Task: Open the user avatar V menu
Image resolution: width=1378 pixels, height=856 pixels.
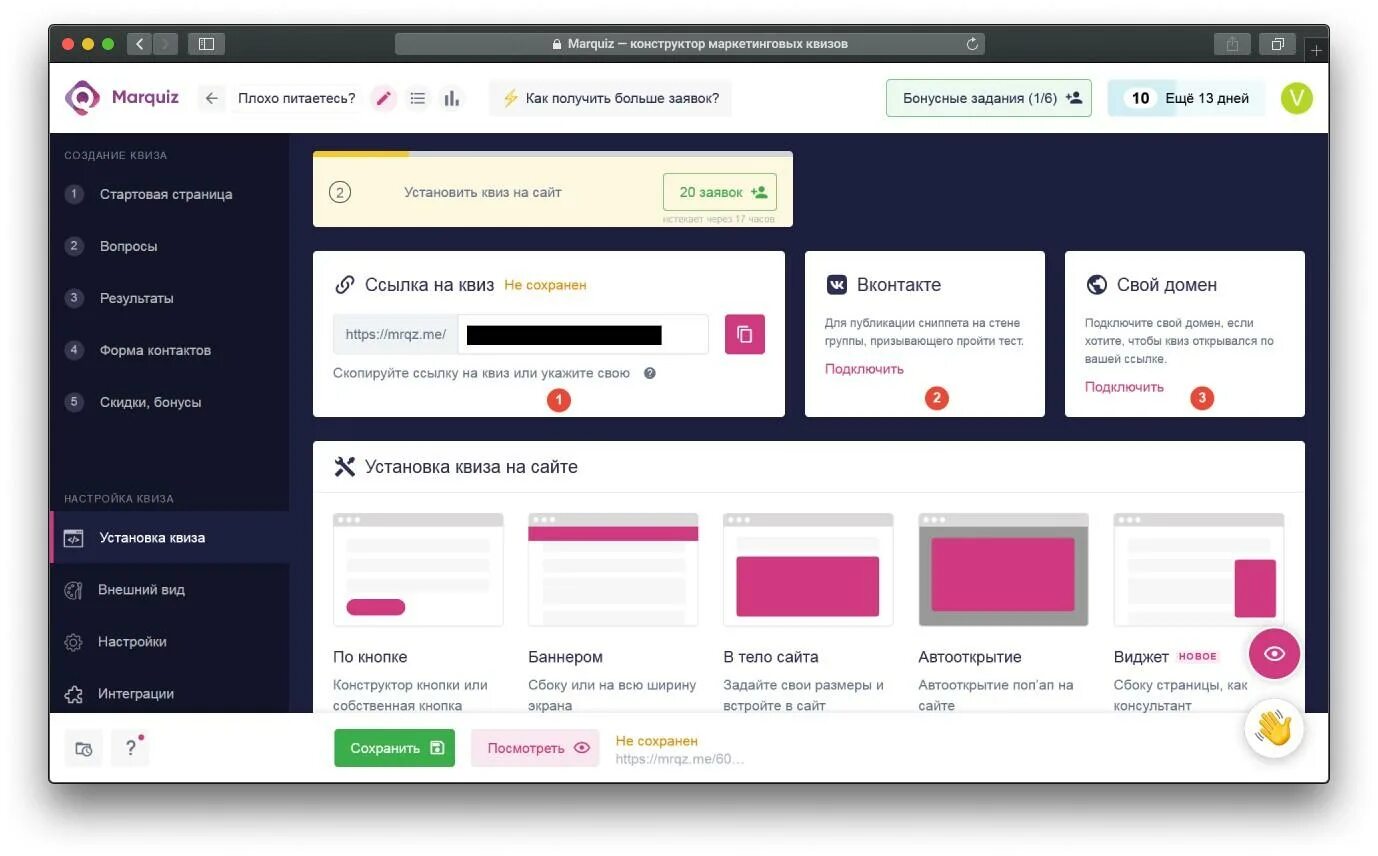Action: point(1296,98)
